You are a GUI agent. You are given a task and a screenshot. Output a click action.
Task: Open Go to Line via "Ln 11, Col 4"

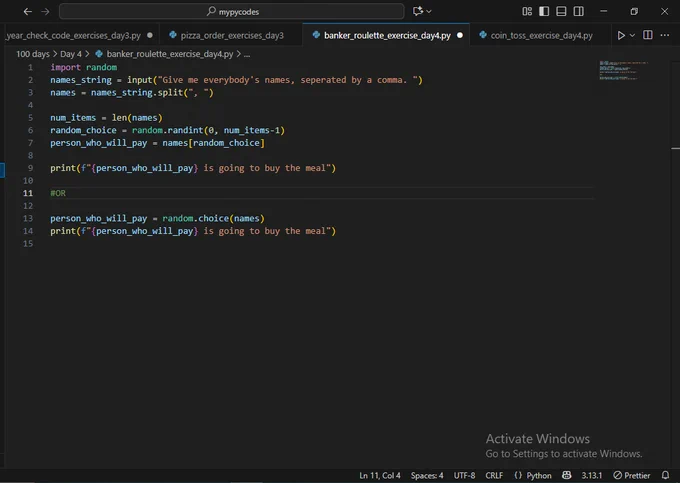(380, 476)
